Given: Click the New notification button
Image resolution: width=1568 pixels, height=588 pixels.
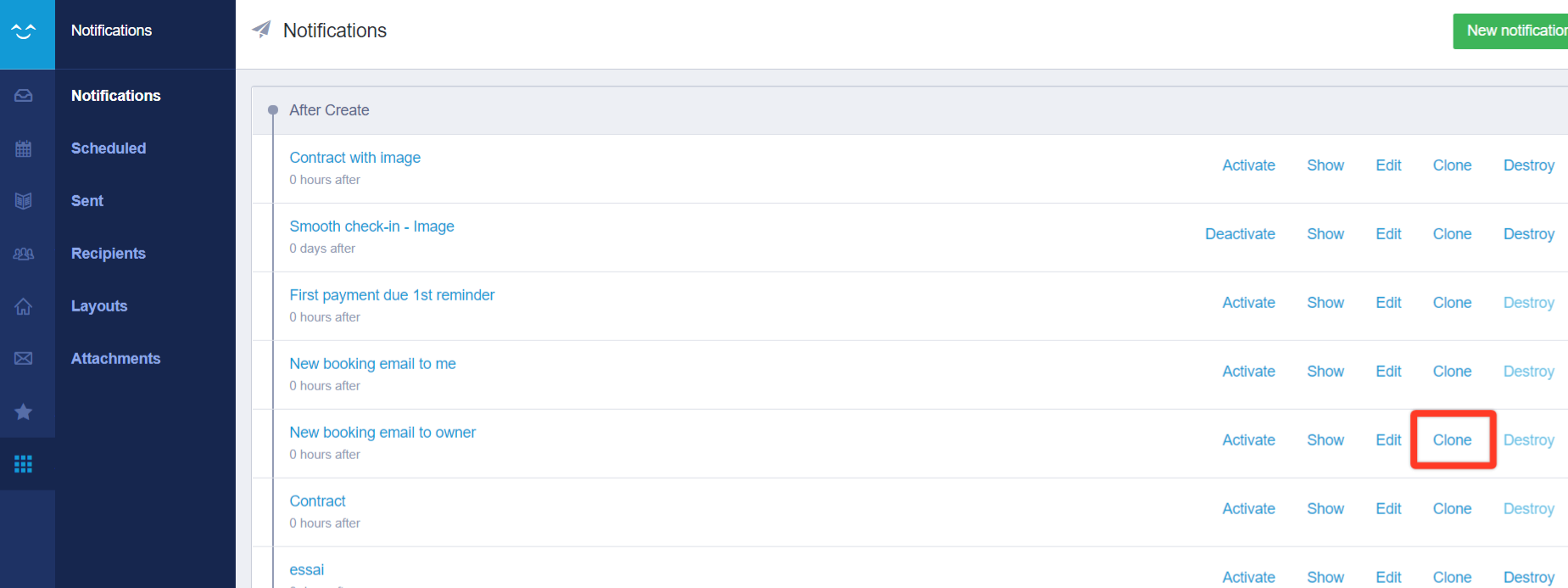Looking at the screenshot, I should 1514,31.
